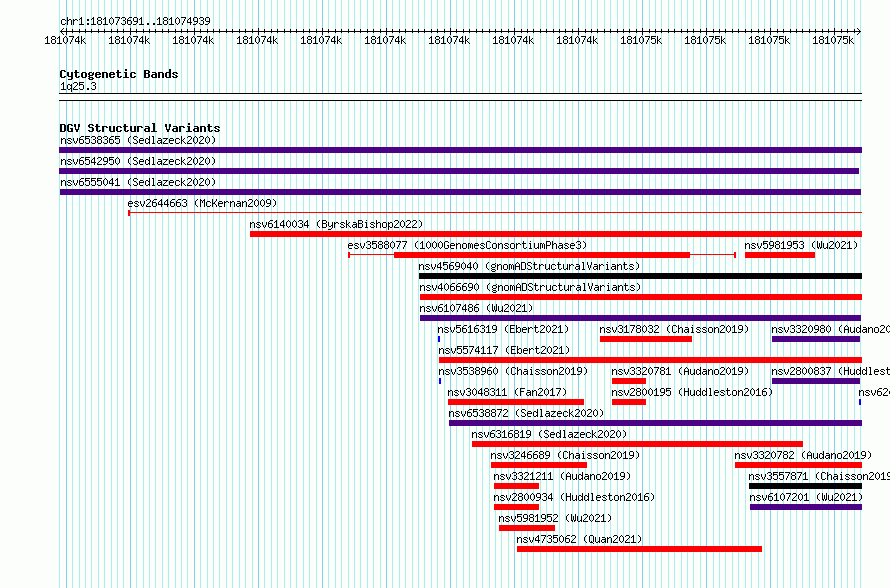
Task: Open nsv2800837 Huddleston variant label
Action: [830, 371]
